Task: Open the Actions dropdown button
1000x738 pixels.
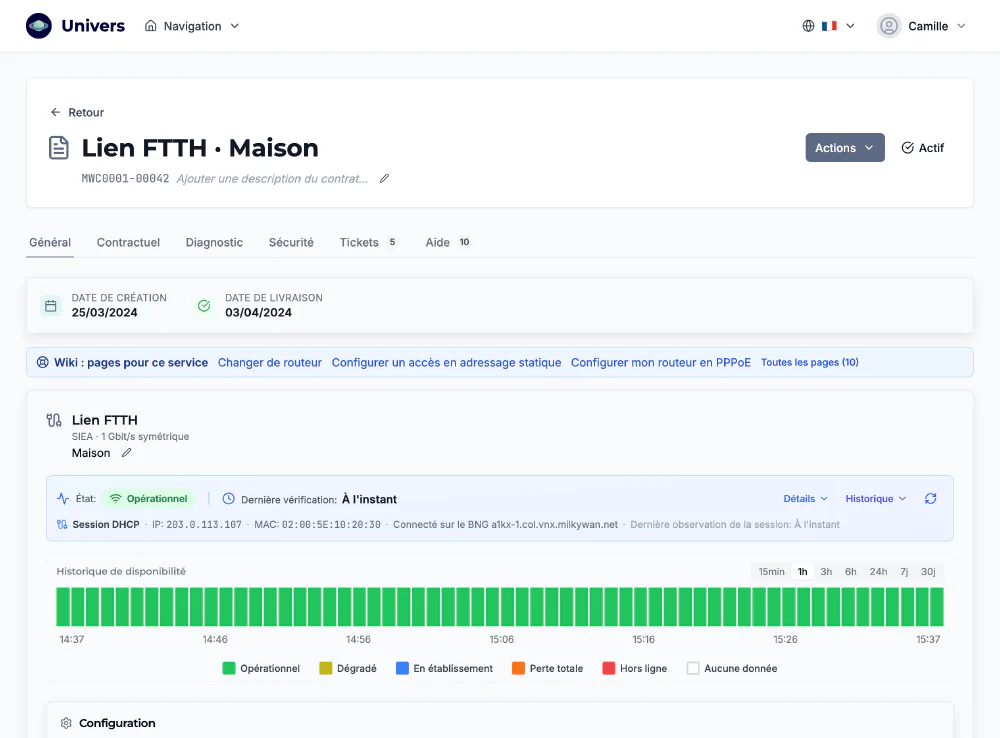Action: pyautogui.click(x=844, y=147)
